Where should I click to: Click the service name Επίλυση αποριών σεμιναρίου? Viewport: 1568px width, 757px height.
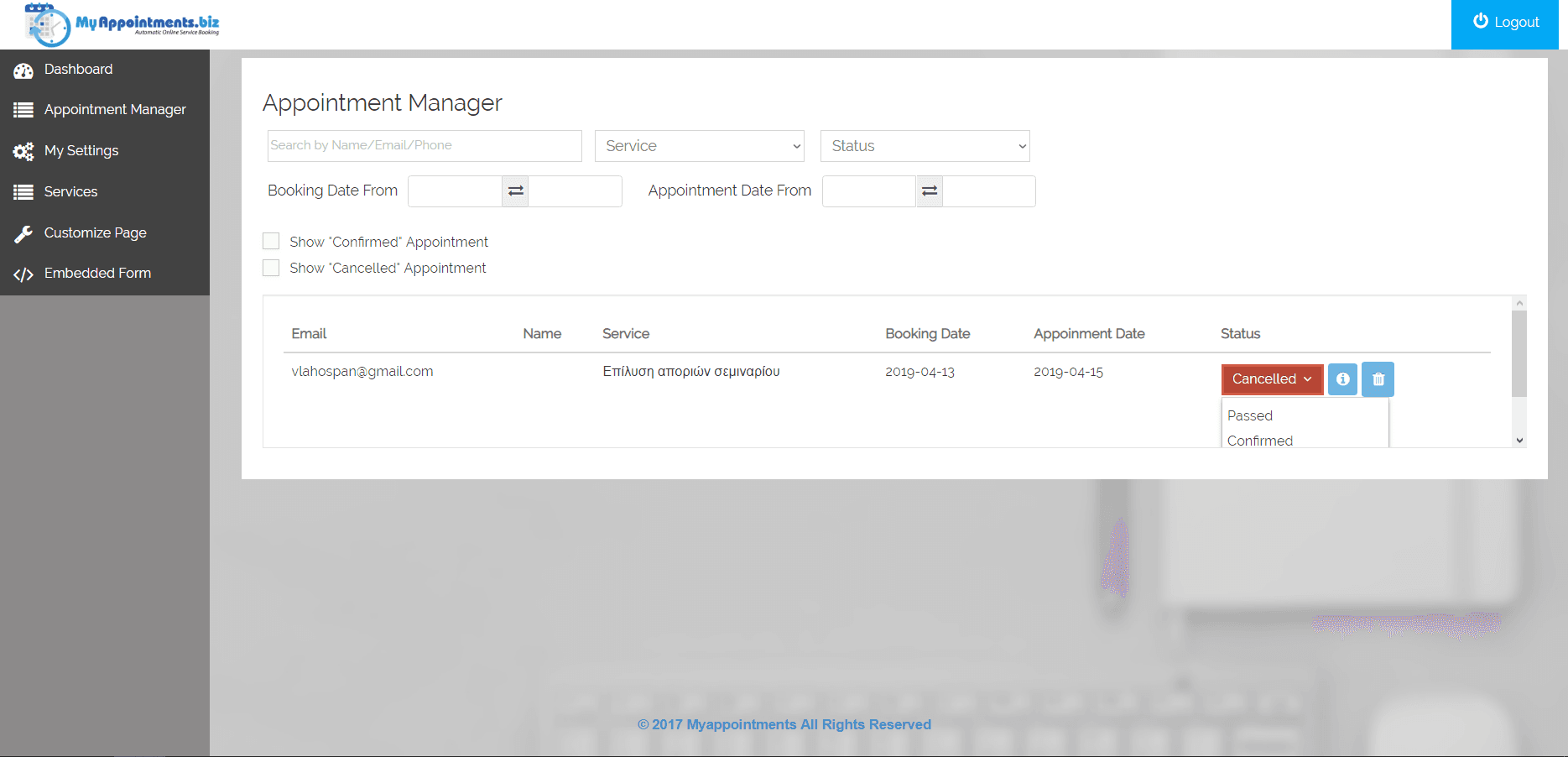[691, 371]
